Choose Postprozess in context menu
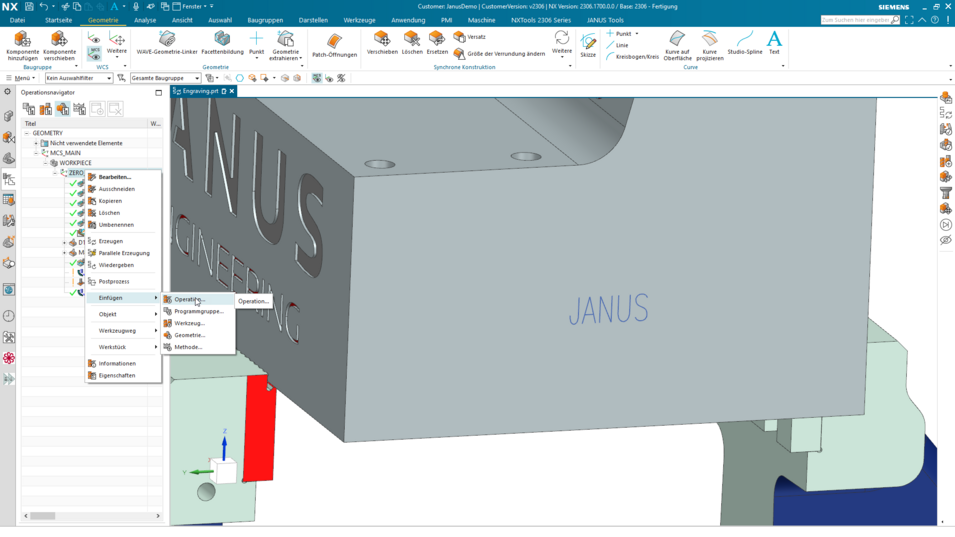The image size is (955, 537). tap(123, 281)
